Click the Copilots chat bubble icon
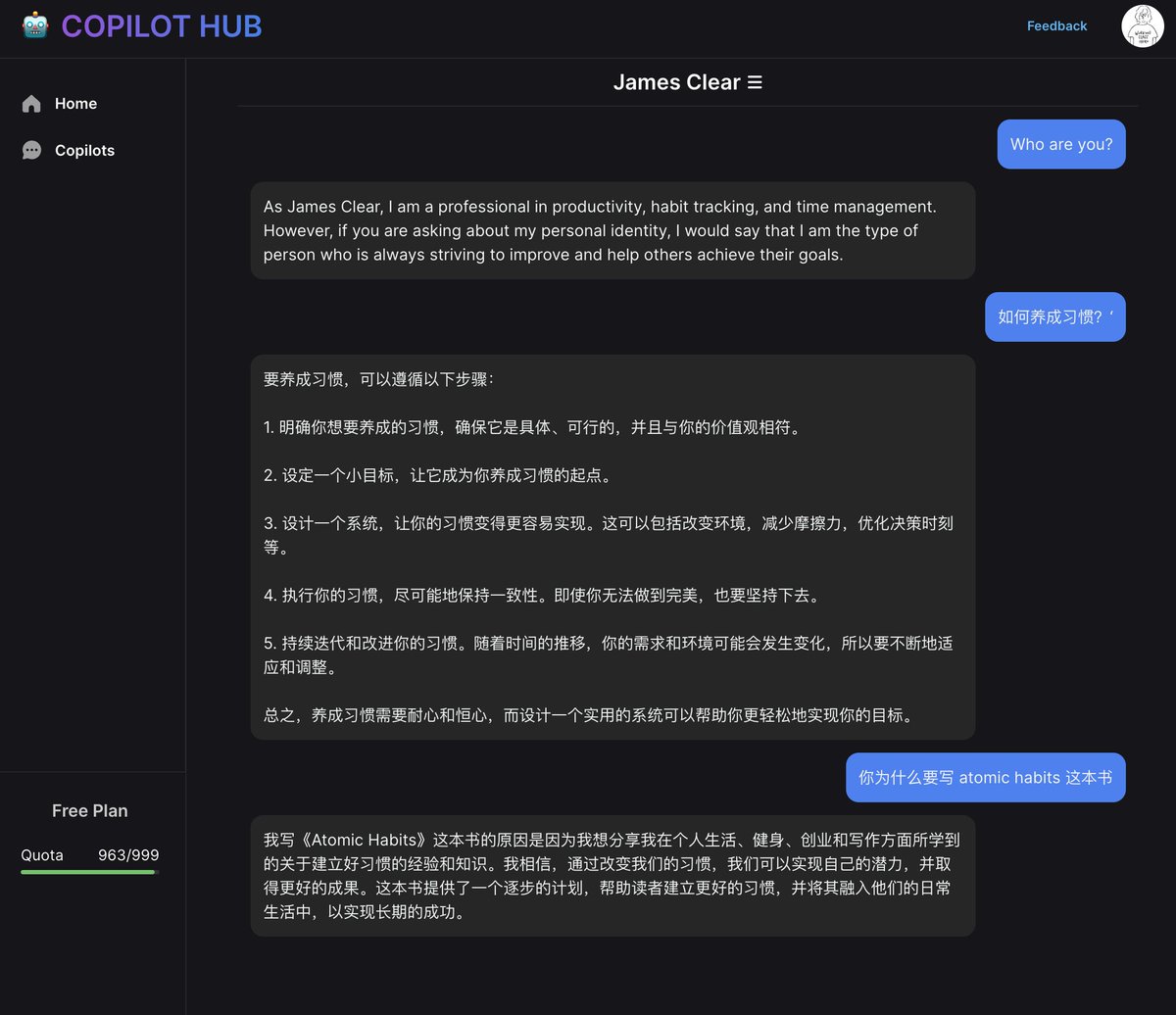 click(x=31, y=151)
